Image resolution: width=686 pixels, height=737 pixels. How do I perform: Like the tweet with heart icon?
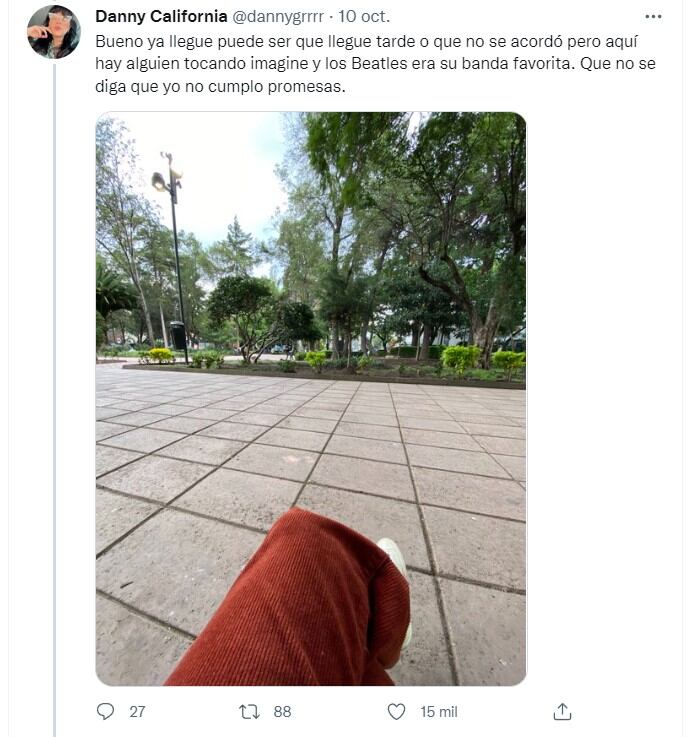tap(396, 711)
